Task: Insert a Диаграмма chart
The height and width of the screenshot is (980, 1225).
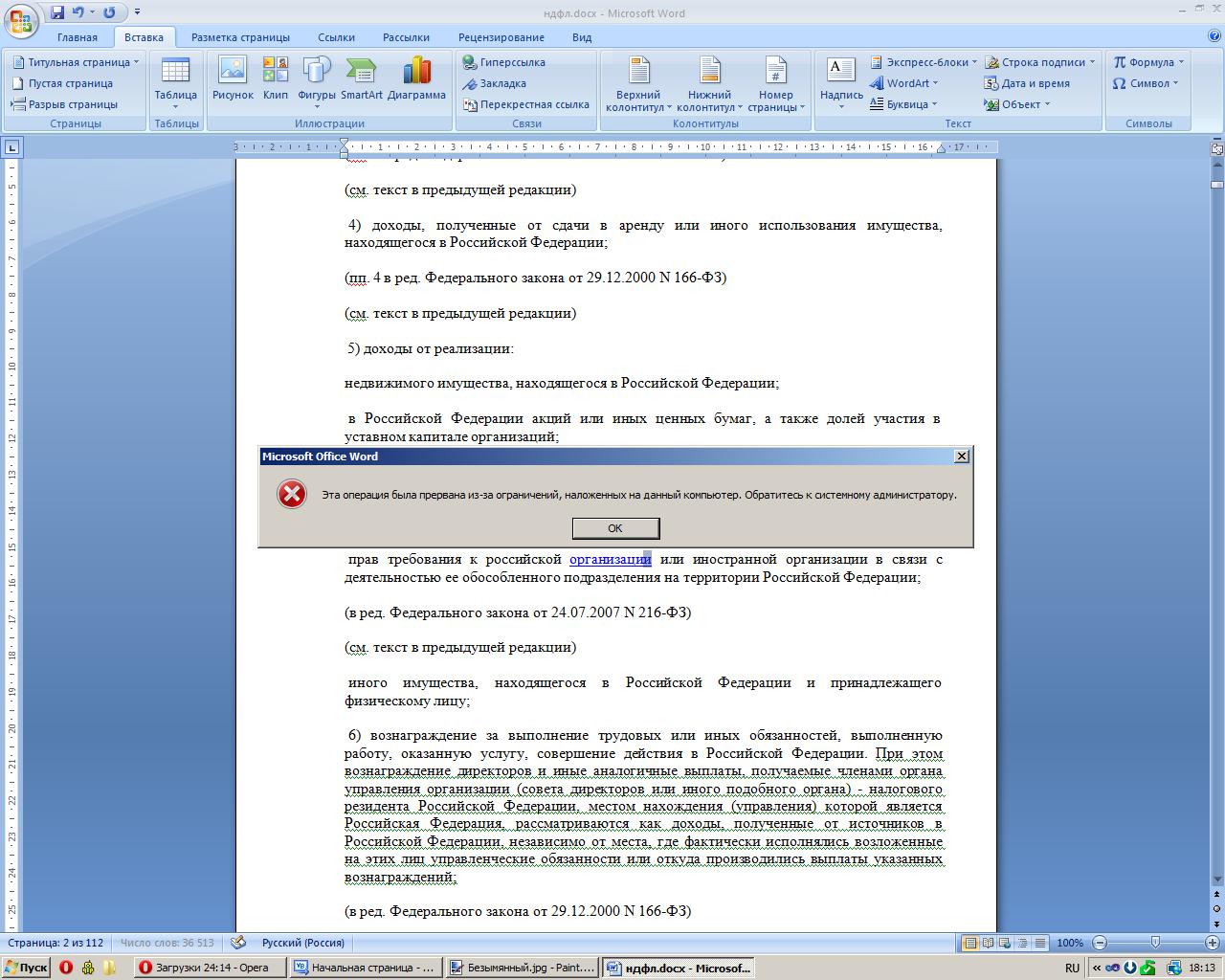Action: tap(416, 79)
